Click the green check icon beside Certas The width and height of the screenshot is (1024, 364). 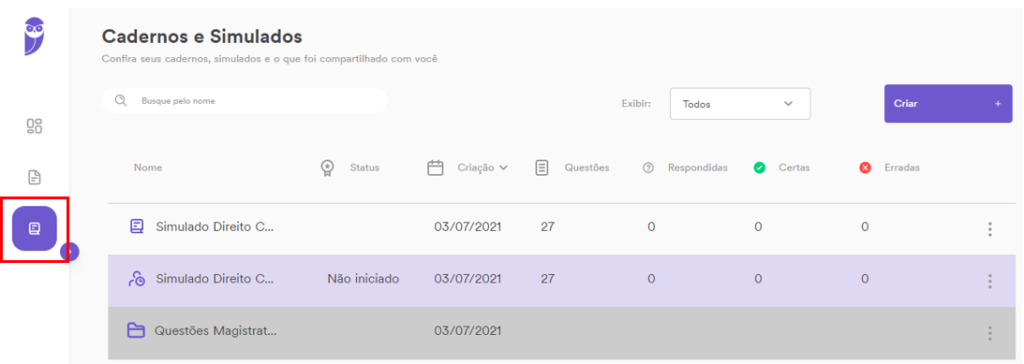pyautogui.click(x=760, y=168)
